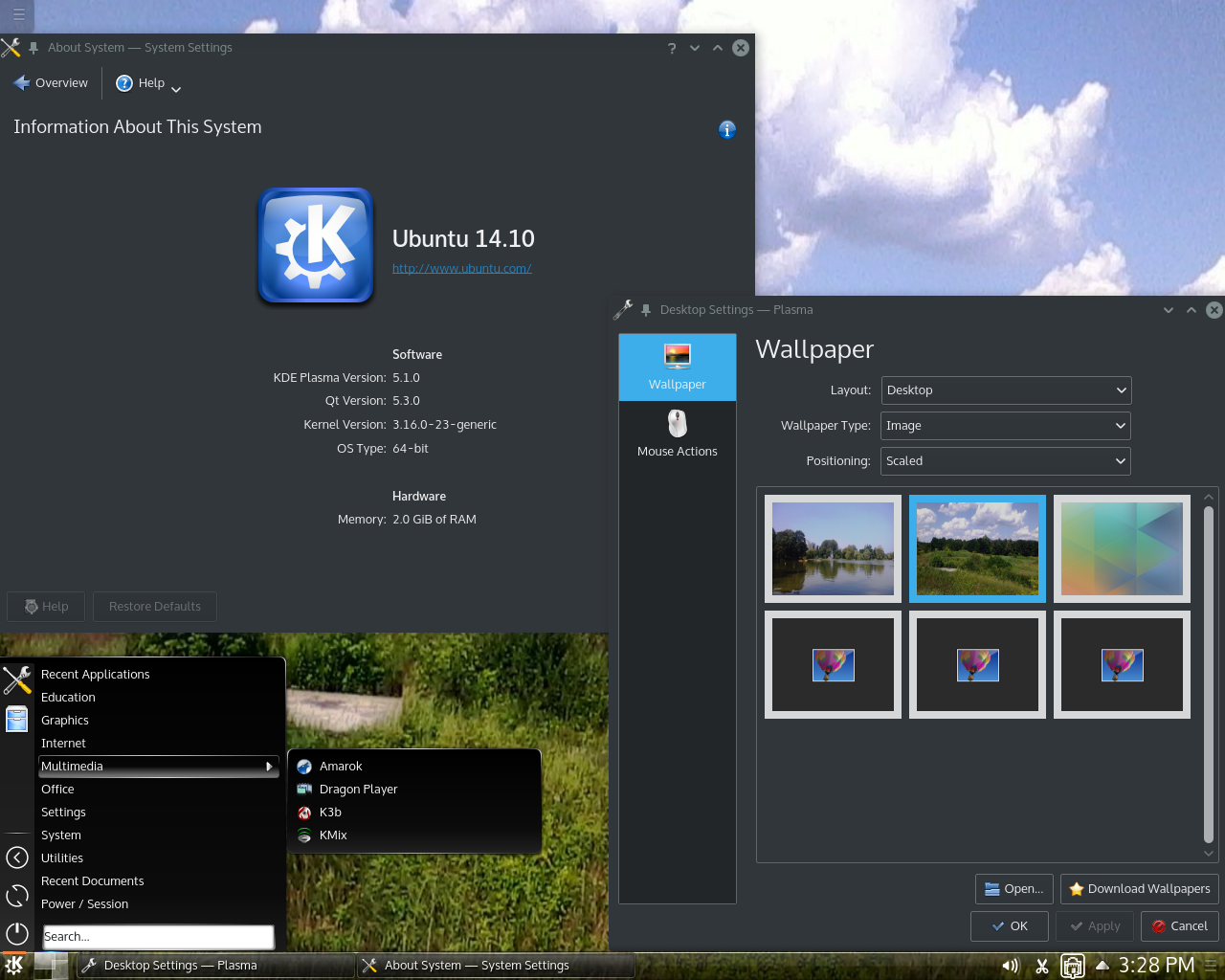The height and width of the screenshot is (980, 1225).
Task: Click the KDE application launcher button on panel
Action: click(14, 966)
